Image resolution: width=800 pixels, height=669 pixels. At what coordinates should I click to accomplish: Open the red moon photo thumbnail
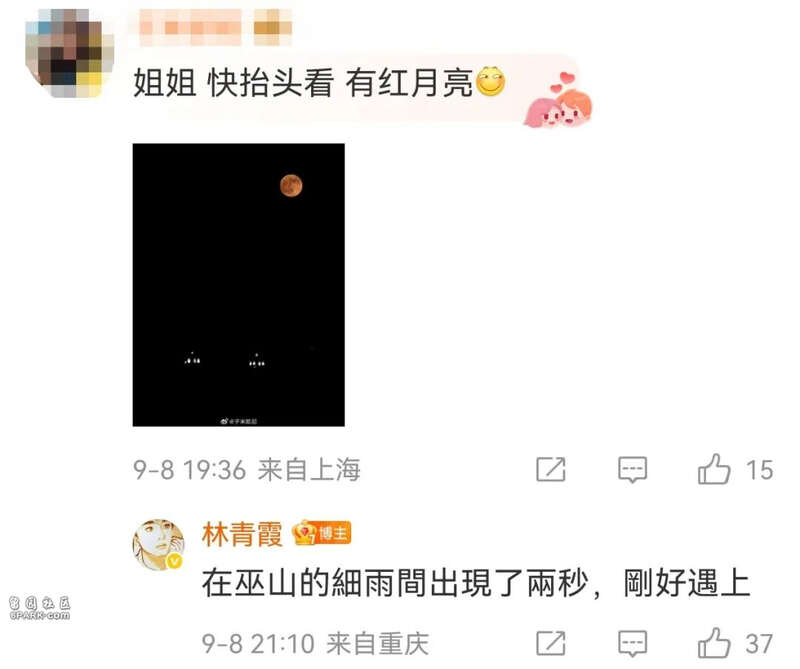click(x=239, y=285)
